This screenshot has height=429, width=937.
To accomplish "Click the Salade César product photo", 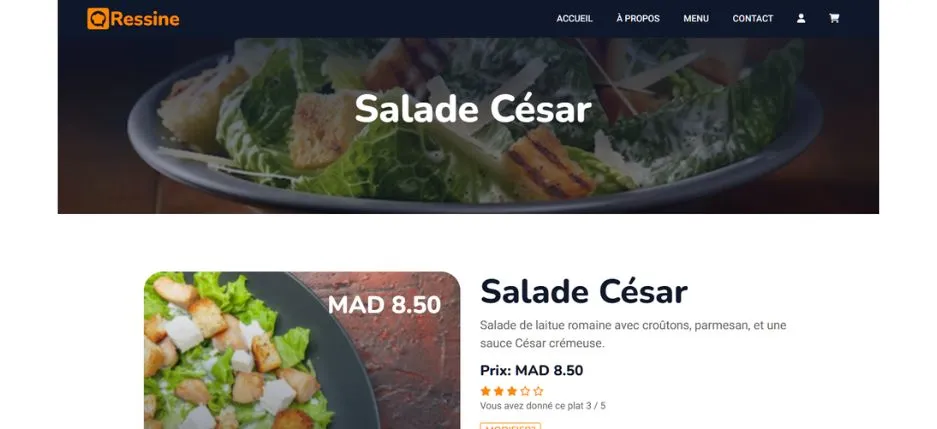I will pyautogui.click(x=302, y=350).
